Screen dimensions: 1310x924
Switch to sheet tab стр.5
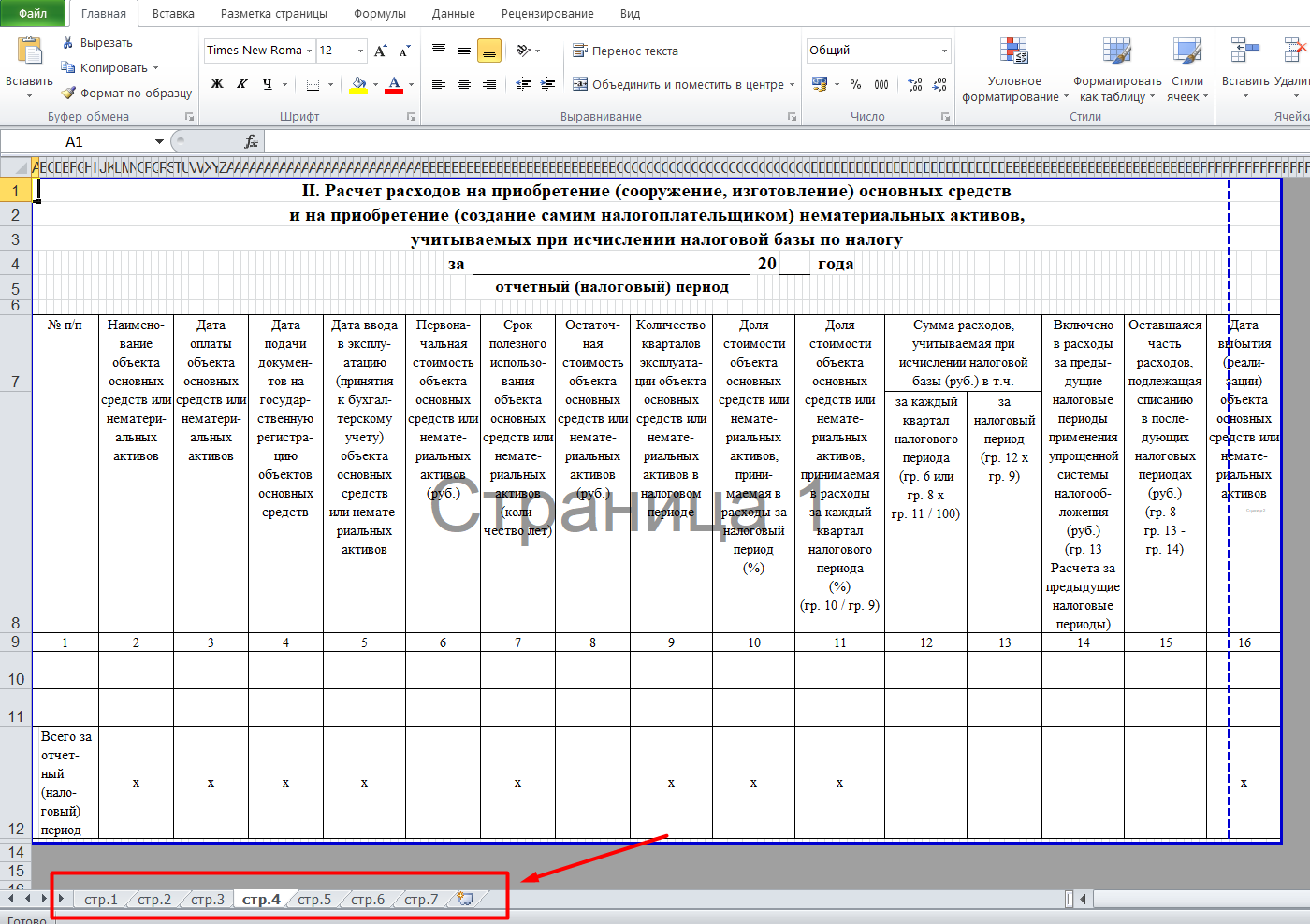314,900
